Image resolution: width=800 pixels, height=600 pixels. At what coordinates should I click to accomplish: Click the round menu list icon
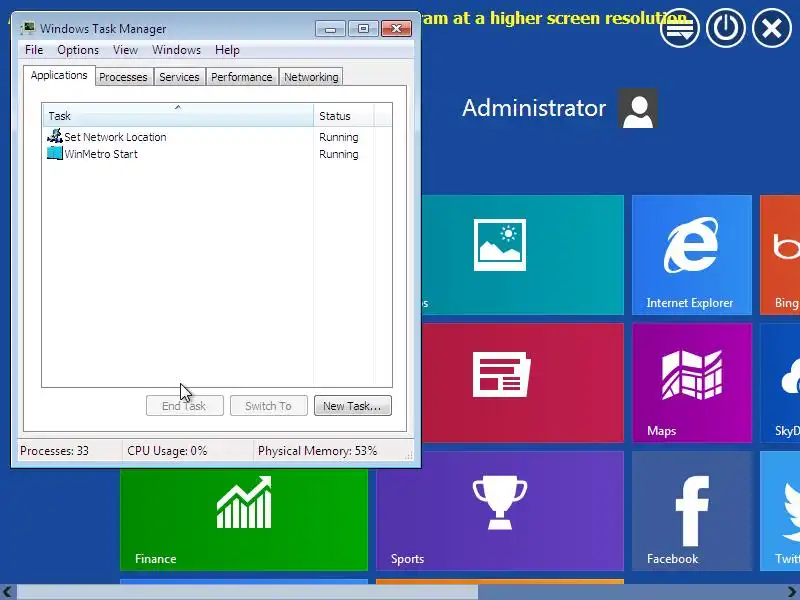(x=680, y=28)
